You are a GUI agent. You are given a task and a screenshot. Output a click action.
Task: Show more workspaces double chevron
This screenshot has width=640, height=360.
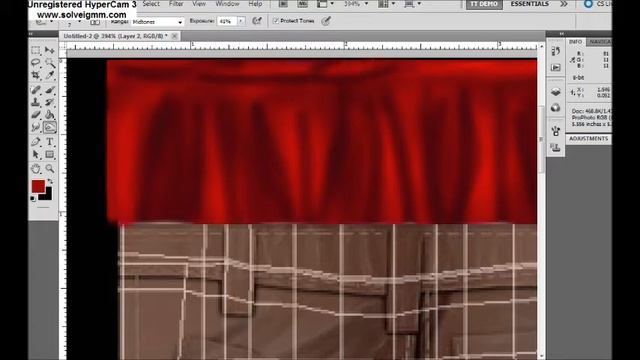coord(564,4)
